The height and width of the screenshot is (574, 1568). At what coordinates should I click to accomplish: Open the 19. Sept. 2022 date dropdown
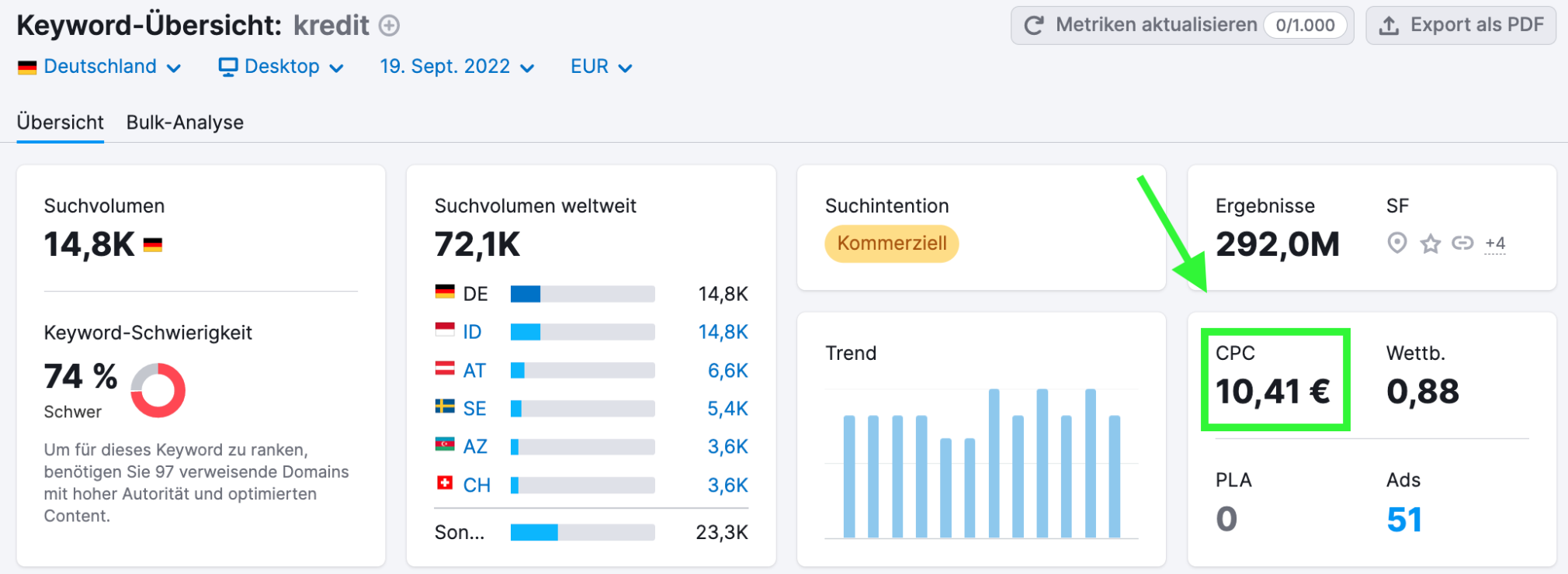(457, 67)
